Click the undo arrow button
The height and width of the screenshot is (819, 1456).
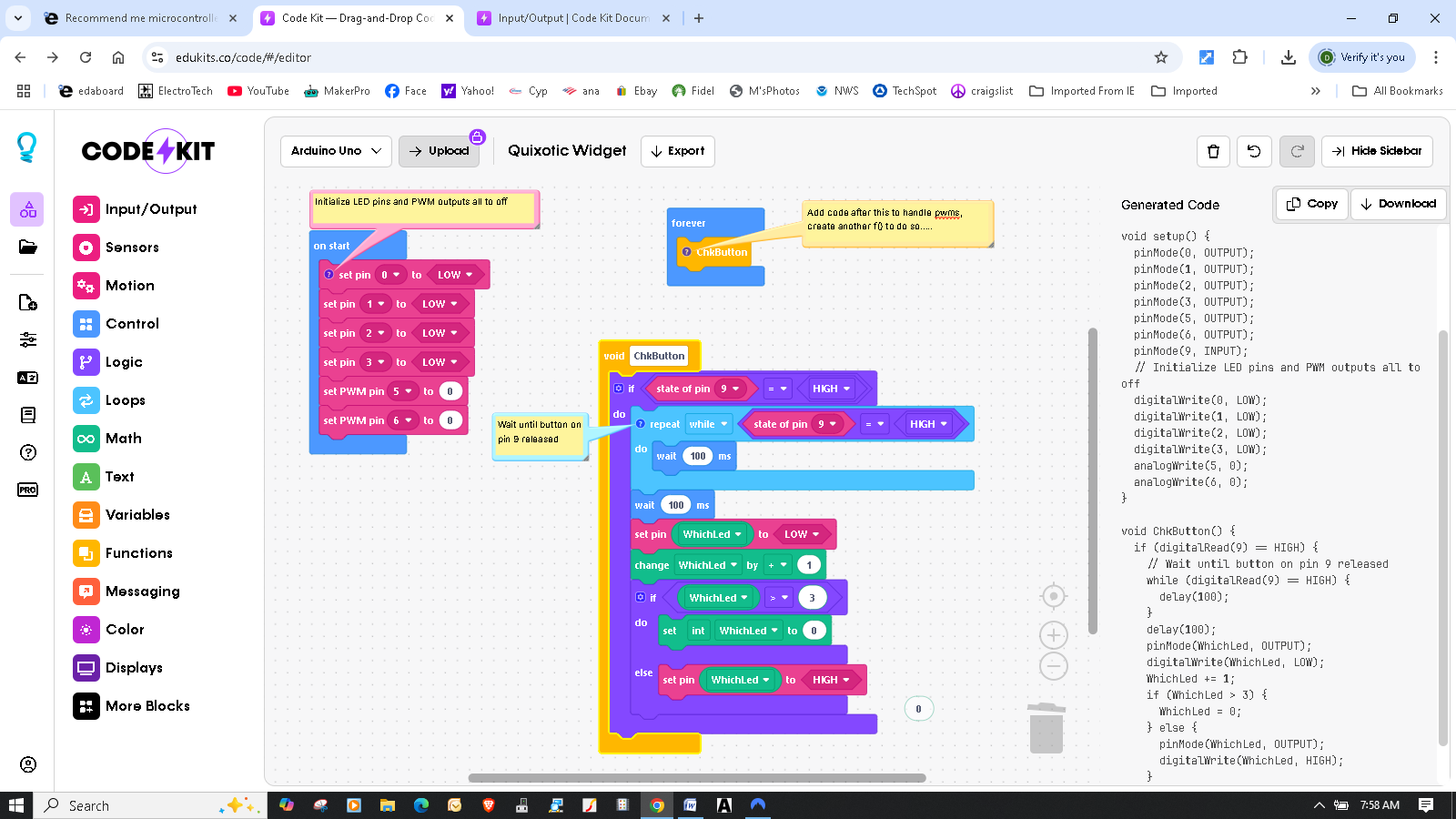coord(1254,151)
